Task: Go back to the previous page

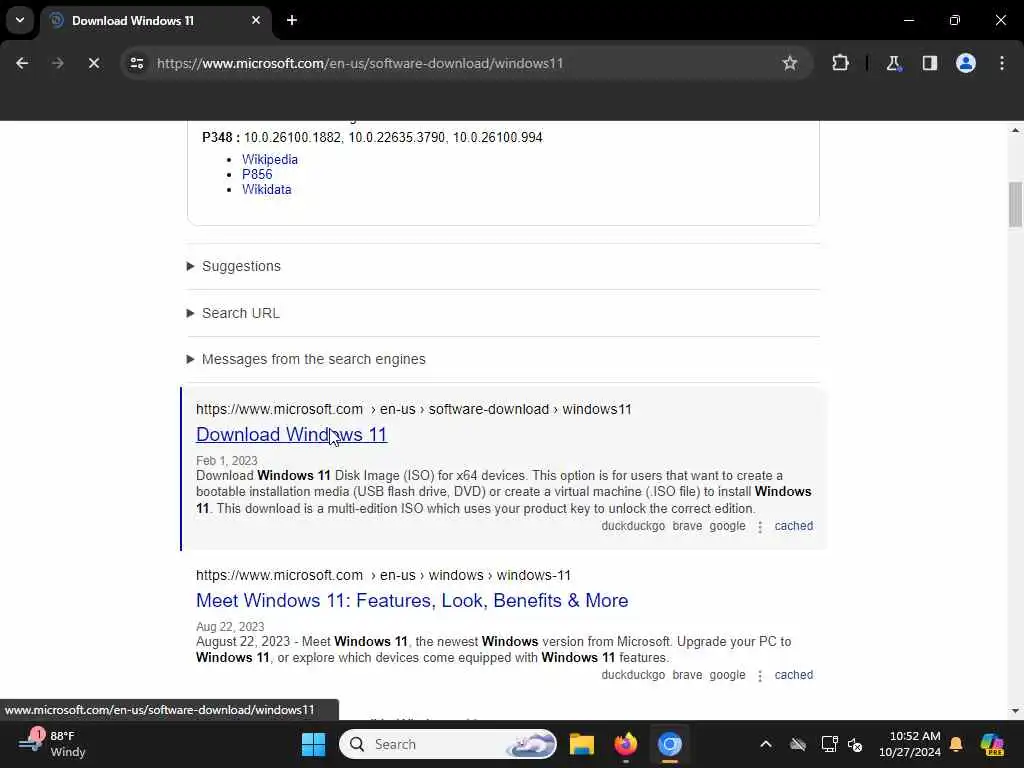Action: [x=22, y=63]
